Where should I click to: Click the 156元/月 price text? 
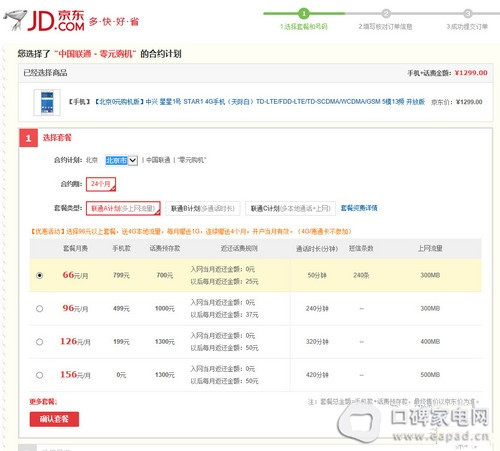(75, 375)
